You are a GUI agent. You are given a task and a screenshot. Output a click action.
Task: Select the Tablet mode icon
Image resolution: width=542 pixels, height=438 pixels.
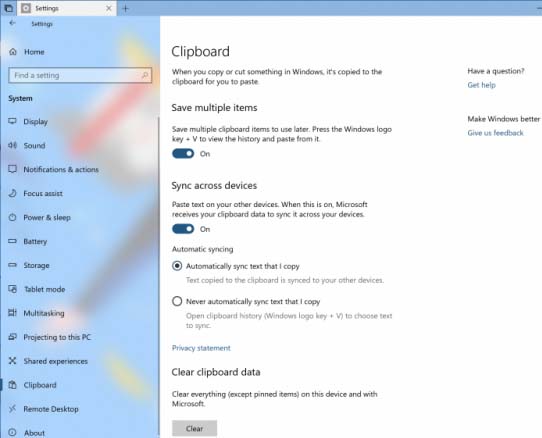pos(12,289)
